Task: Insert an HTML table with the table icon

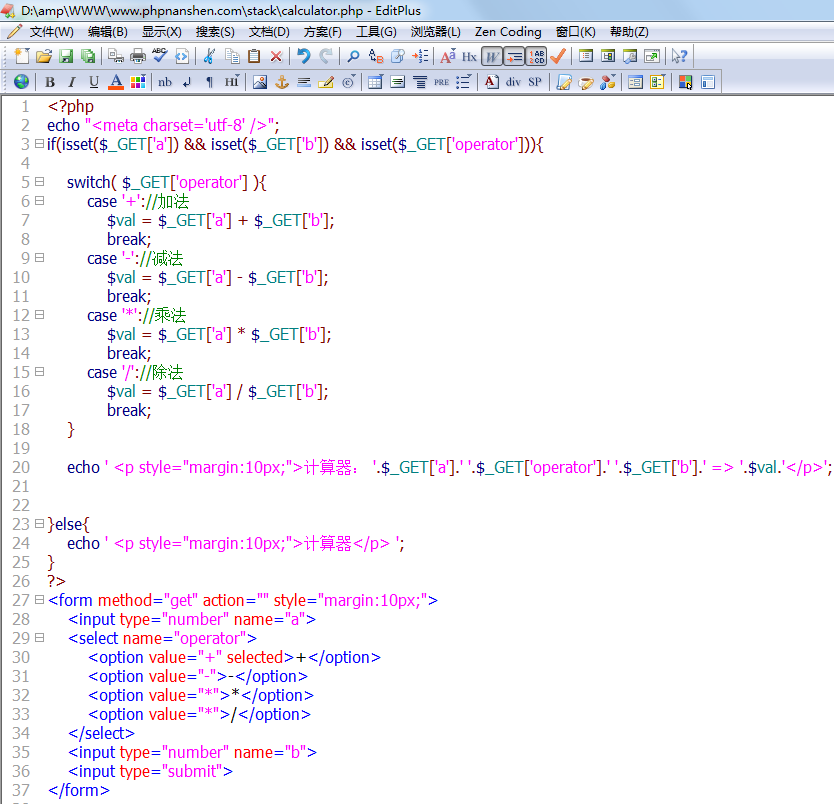Action: coord(375,82)
